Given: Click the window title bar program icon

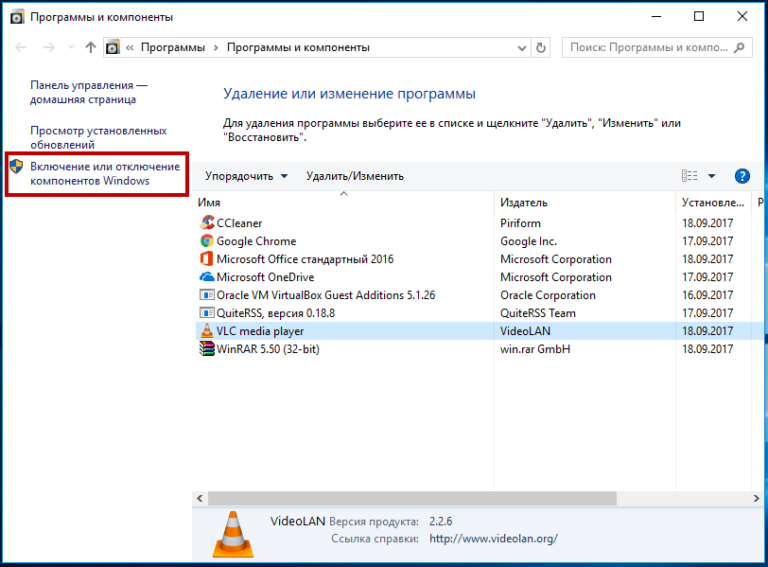Looking at the screenshot, I should pos(17,17).
